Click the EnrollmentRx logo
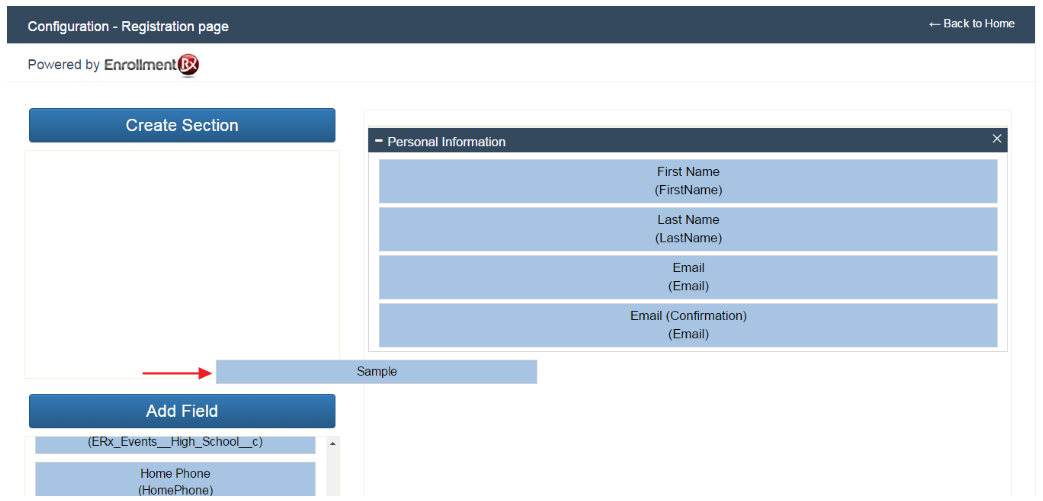This screenshot has width=1043, height=501. (x=152, y=65)
